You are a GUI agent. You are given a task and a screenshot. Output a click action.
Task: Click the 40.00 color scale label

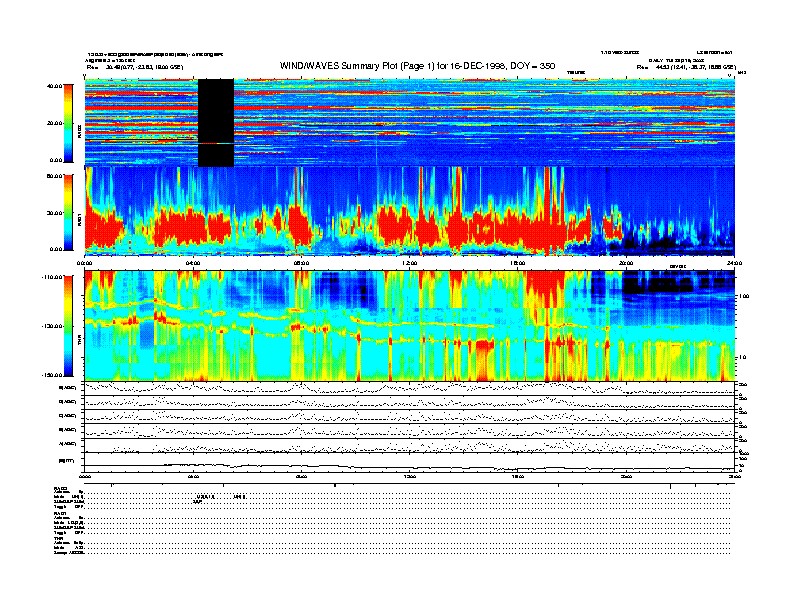(55, 86)
